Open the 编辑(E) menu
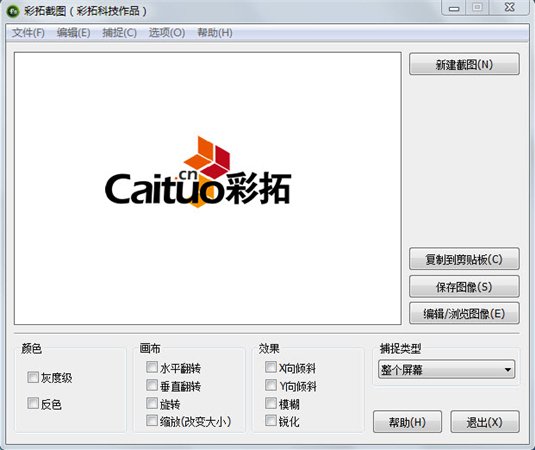Screen dimensions: 535x450 [73, 33]
